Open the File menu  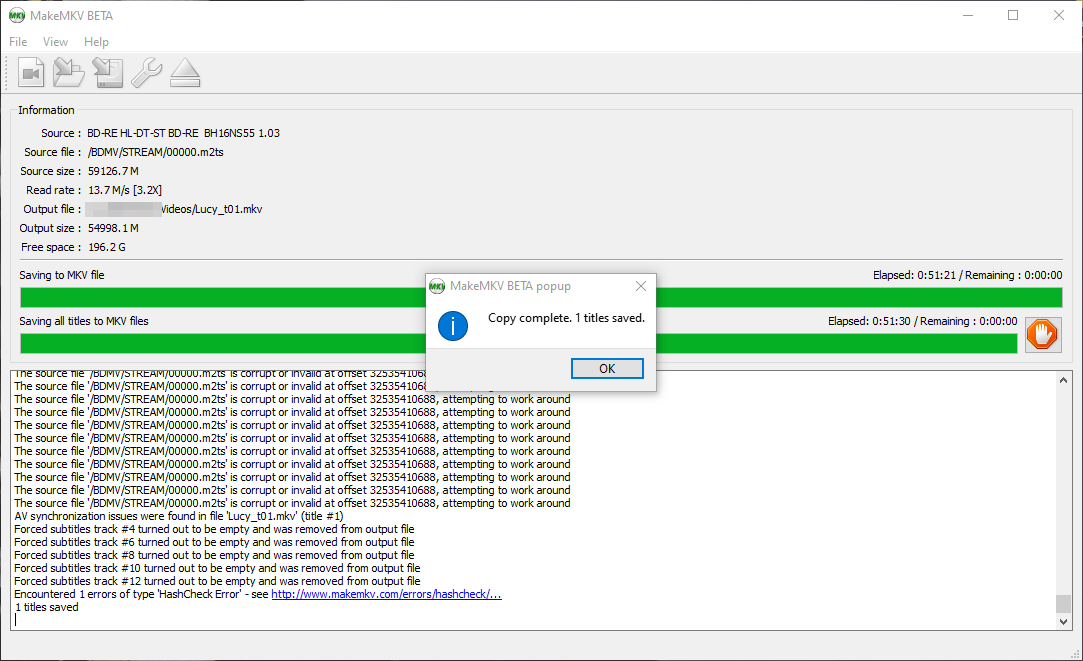click(x=18, y=42)
